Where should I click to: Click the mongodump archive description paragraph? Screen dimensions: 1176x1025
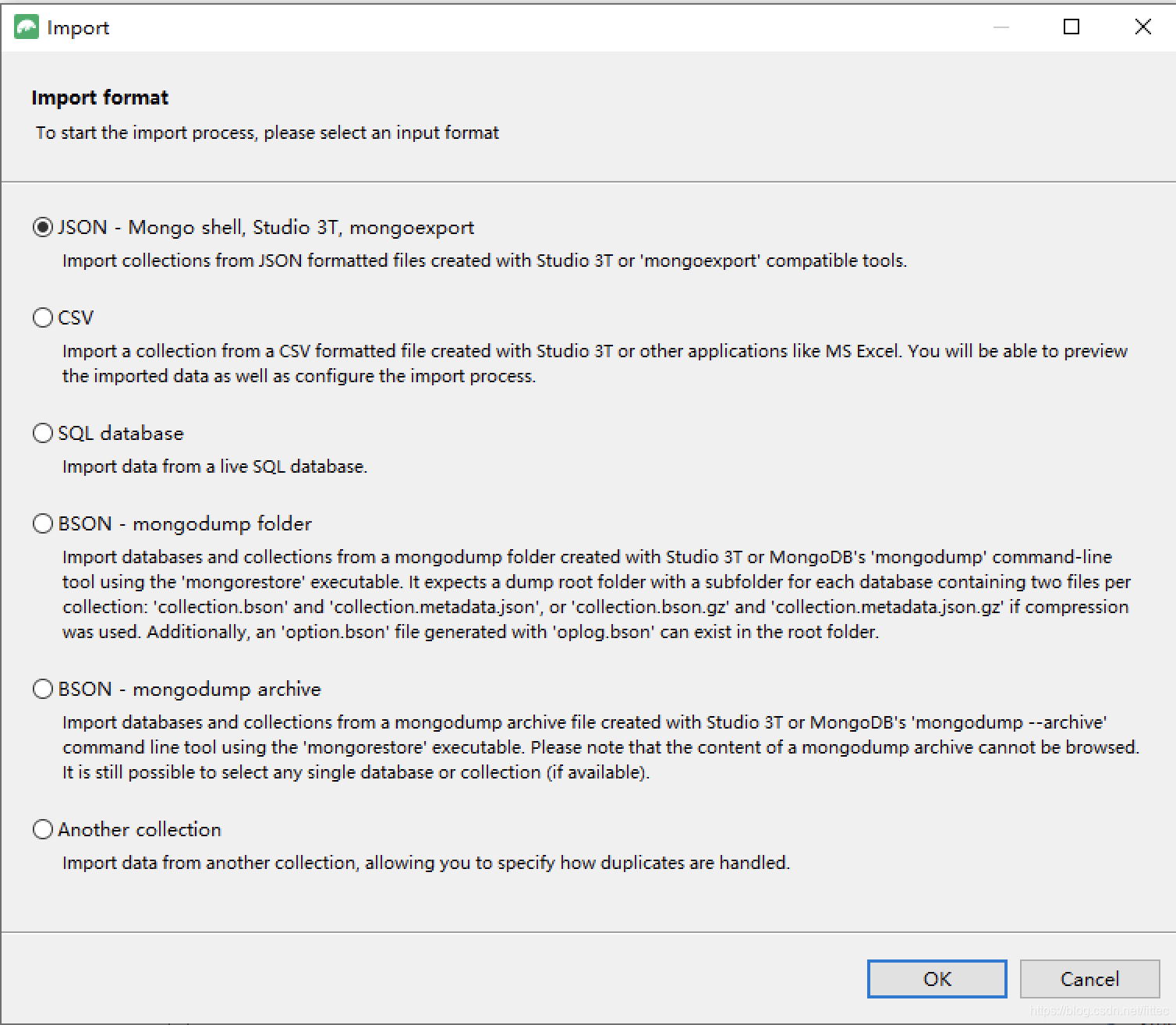[600, 747]
